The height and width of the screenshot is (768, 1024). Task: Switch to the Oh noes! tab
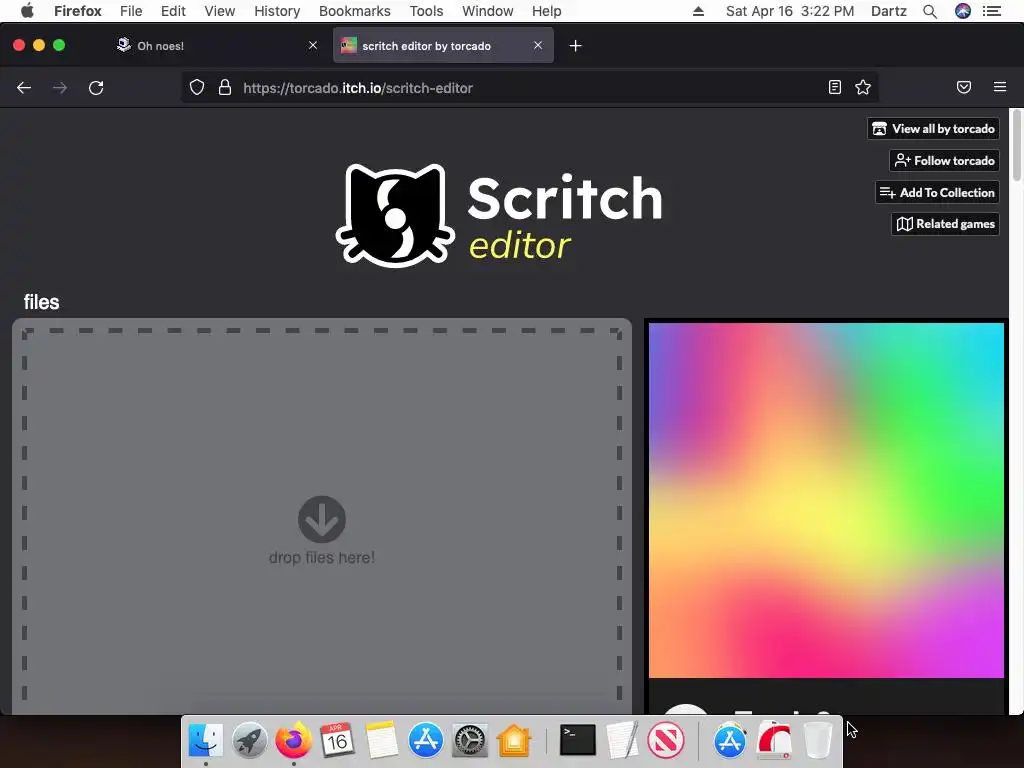click(x=215, y=46)
